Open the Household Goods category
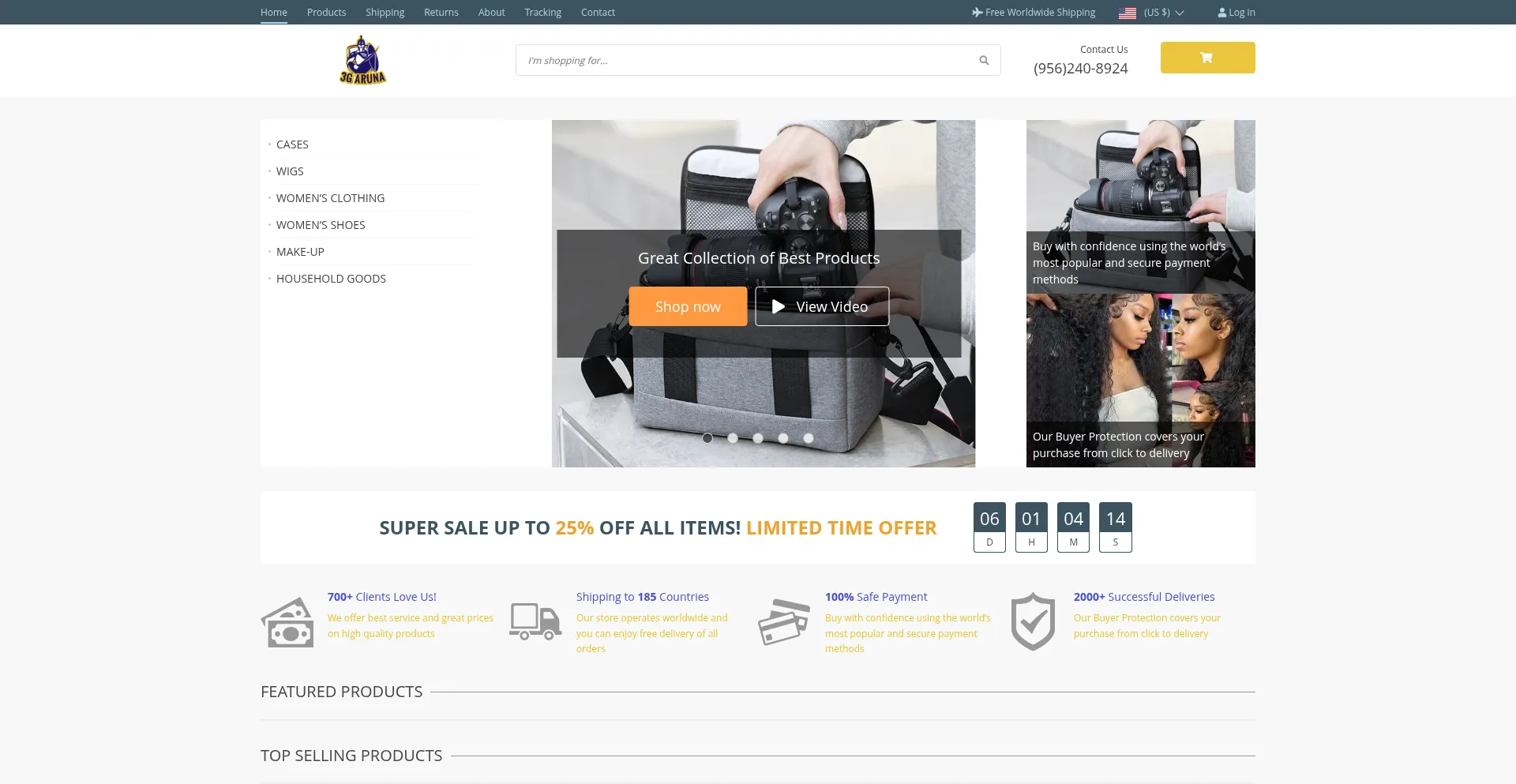The height and width of the screenshot is (784, 1516). 331,279
